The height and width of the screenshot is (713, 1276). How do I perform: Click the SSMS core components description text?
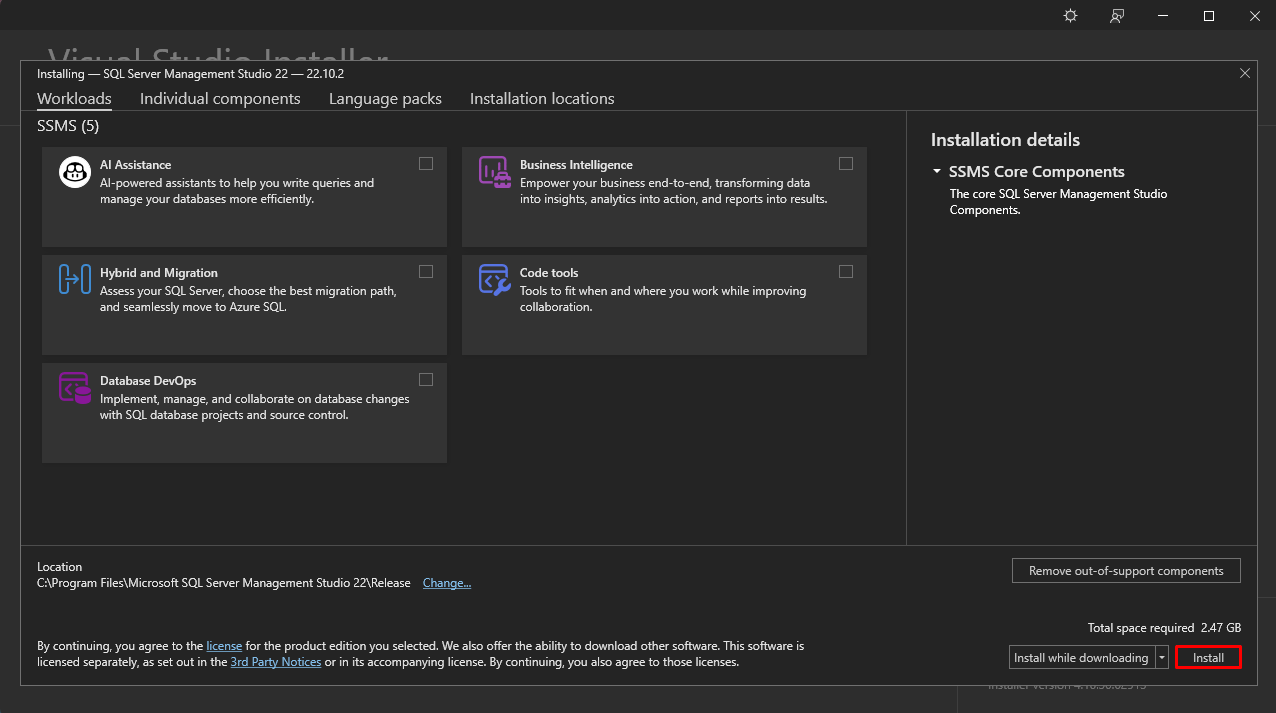pos(1058,202)
